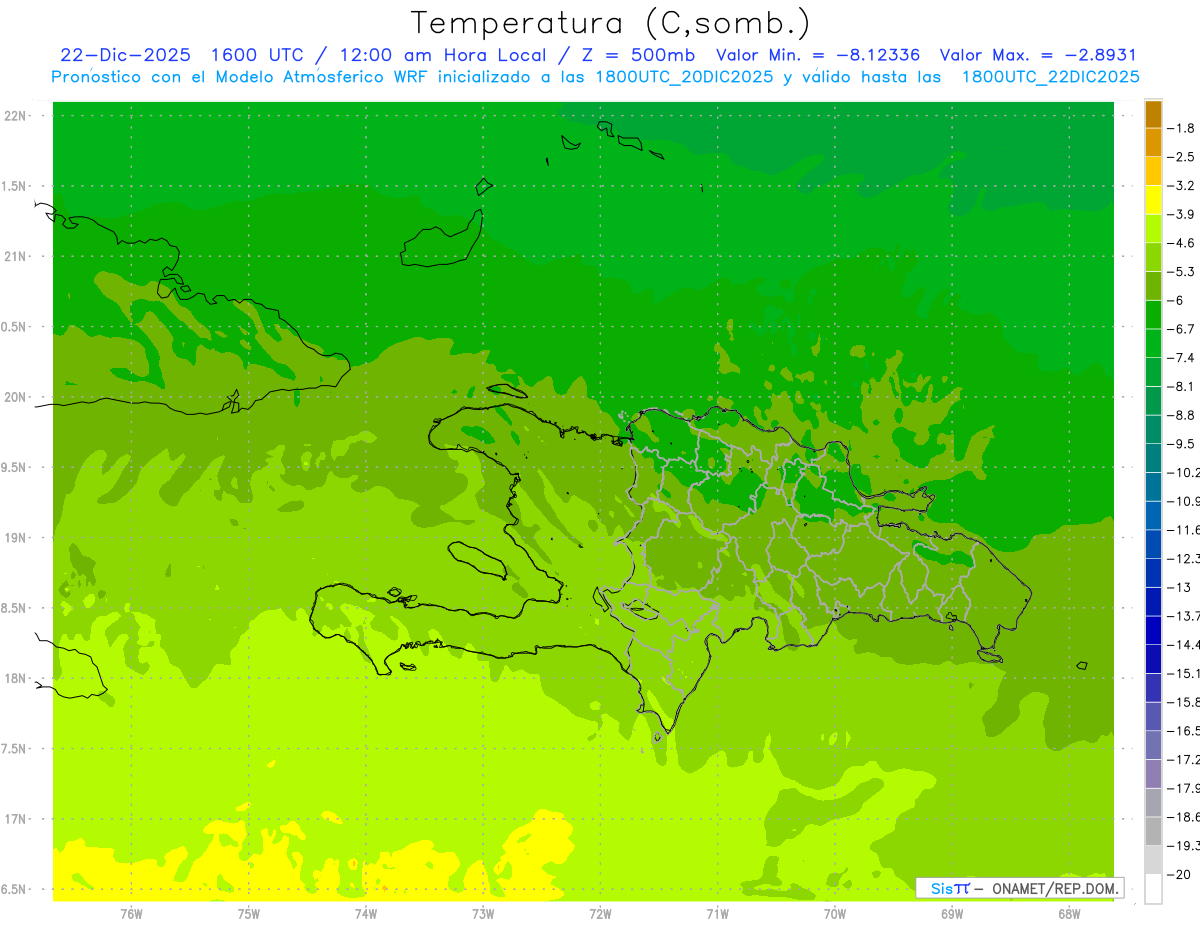This screenshot has height=927, width=1200.
Task: Click the -6.7 color bar label
Action: click(x=1181, y=329)
